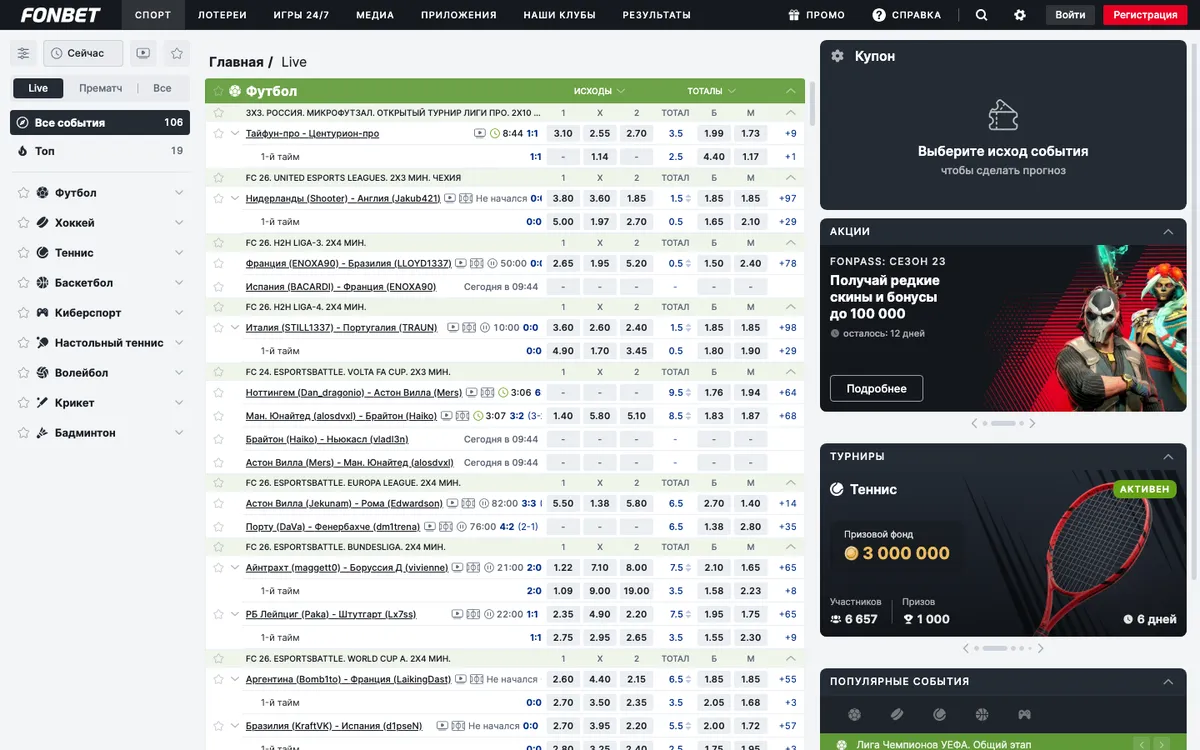Screen dimensions: 1200x750
Task: Open site settings gear icon
Action: (1020, 15)
